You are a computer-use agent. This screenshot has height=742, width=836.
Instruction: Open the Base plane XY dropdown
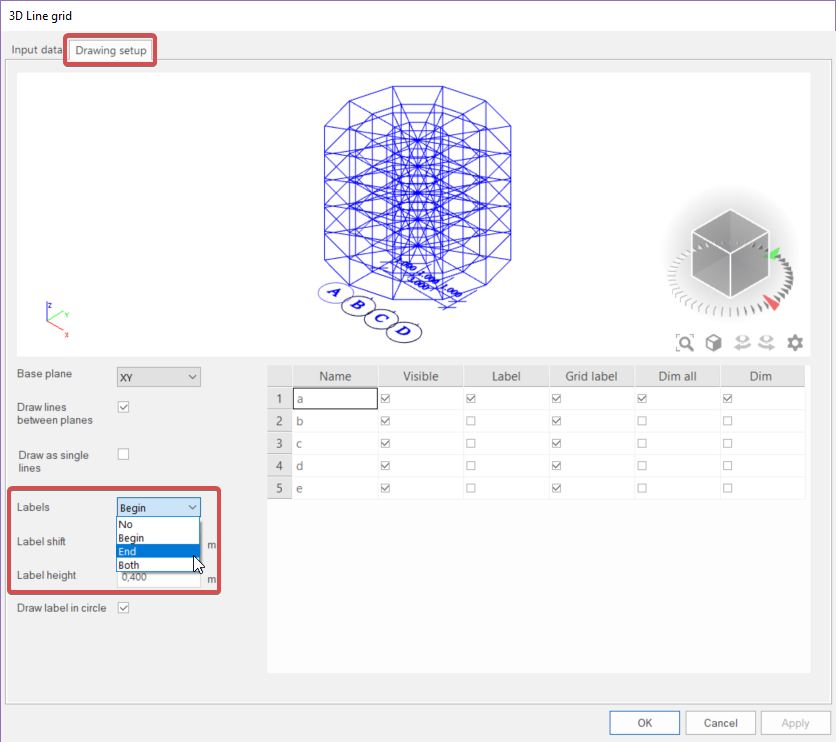159,377
